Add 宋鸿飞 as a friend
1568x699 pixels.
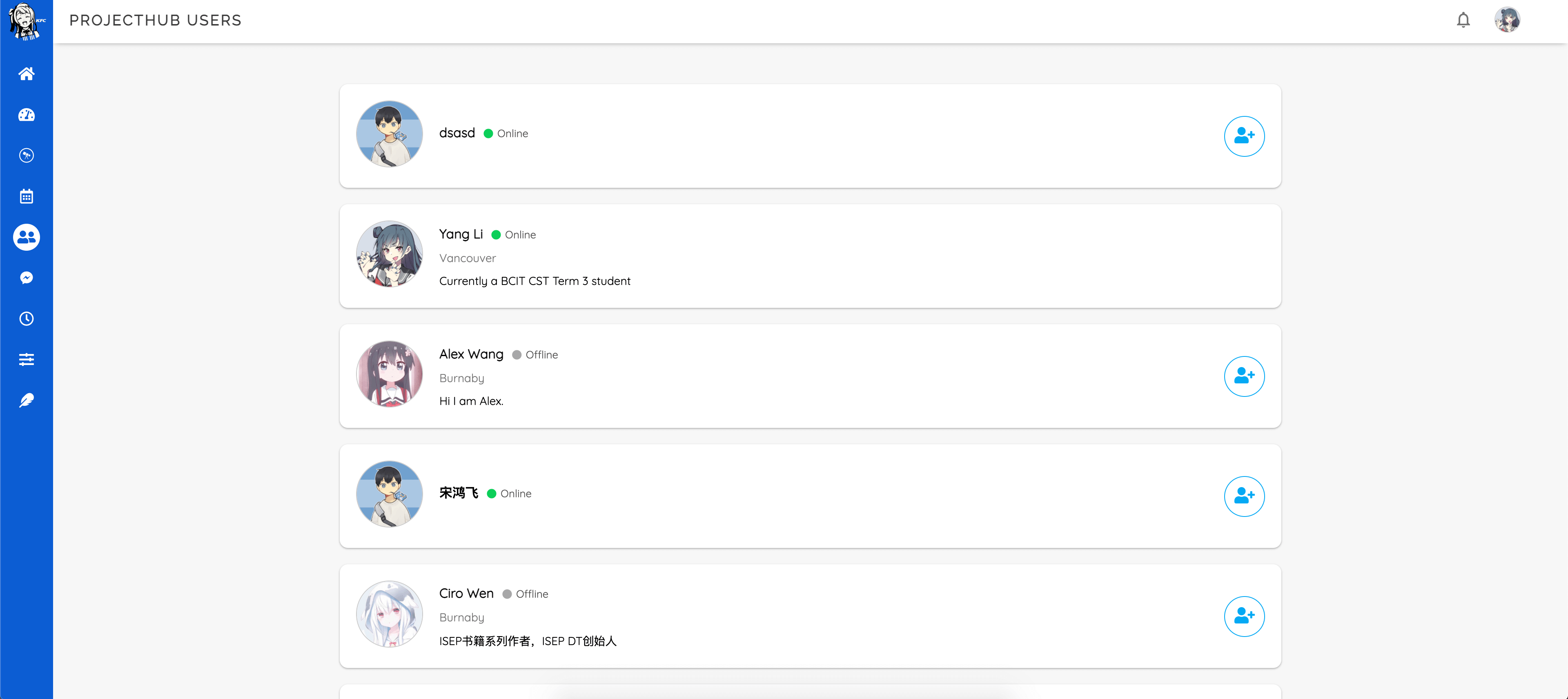pyautogui.click(x=1243, y=496)
